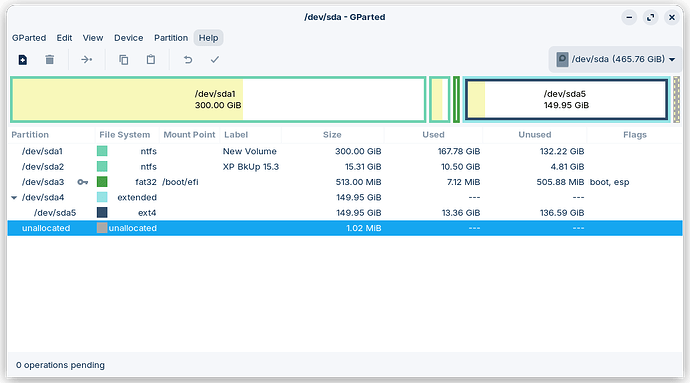Click the Paste partition clipboard icon

pyautogui.click(x=151, y=59)
